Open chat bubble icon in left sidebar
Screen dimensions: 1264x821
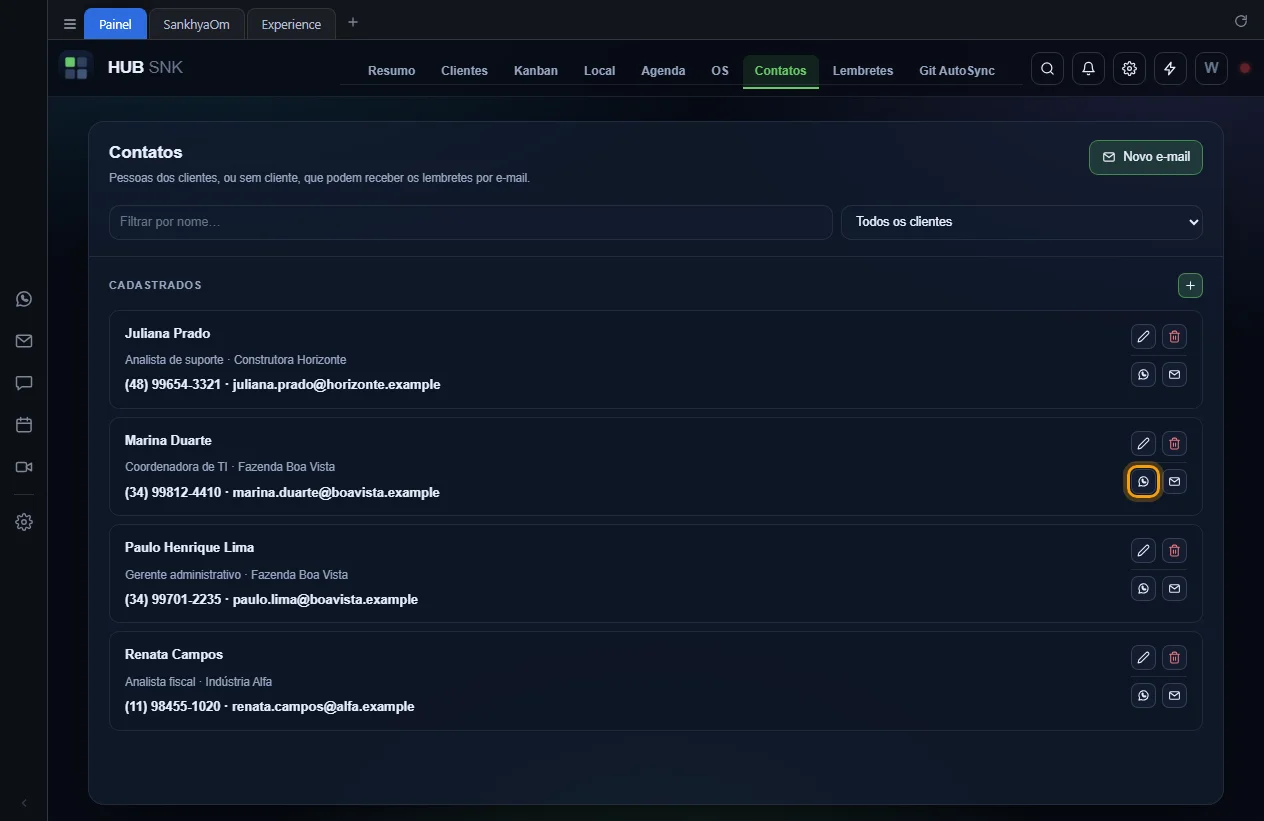tap(24, 383)
